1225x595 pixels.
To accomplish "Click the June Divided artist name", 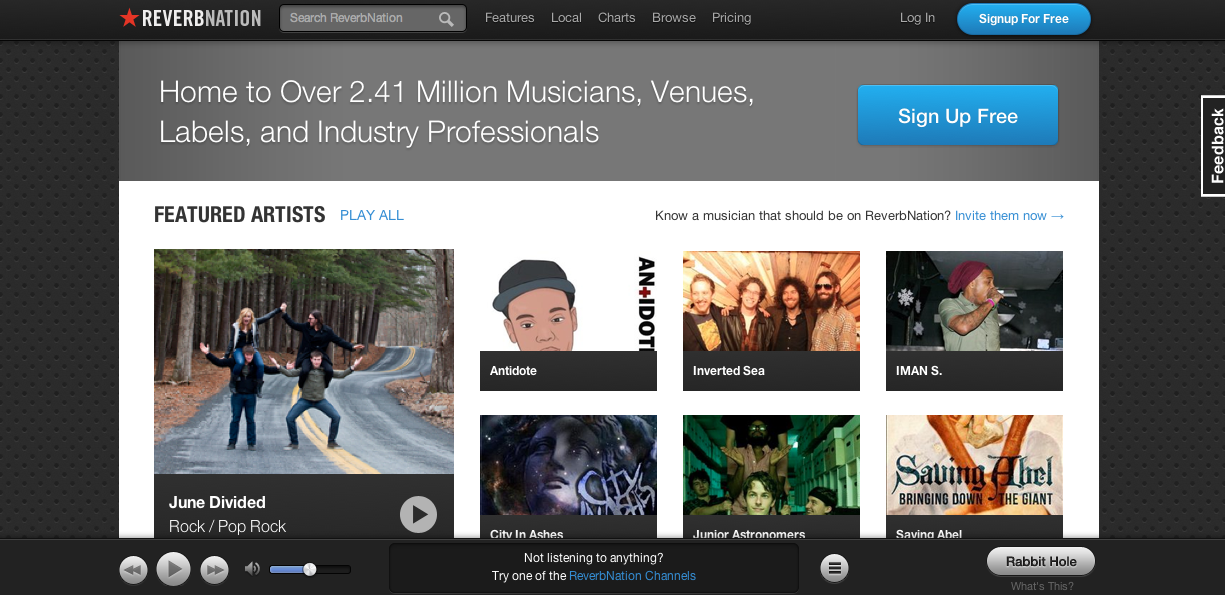I will tap(217, 502).
